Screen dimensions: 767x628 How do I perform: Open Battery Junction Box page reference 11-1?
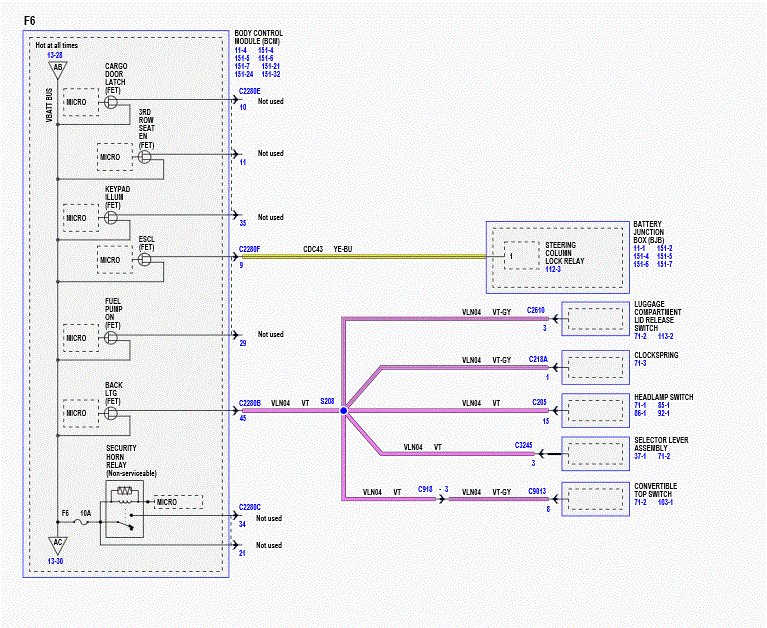click(x=639, y=248)
